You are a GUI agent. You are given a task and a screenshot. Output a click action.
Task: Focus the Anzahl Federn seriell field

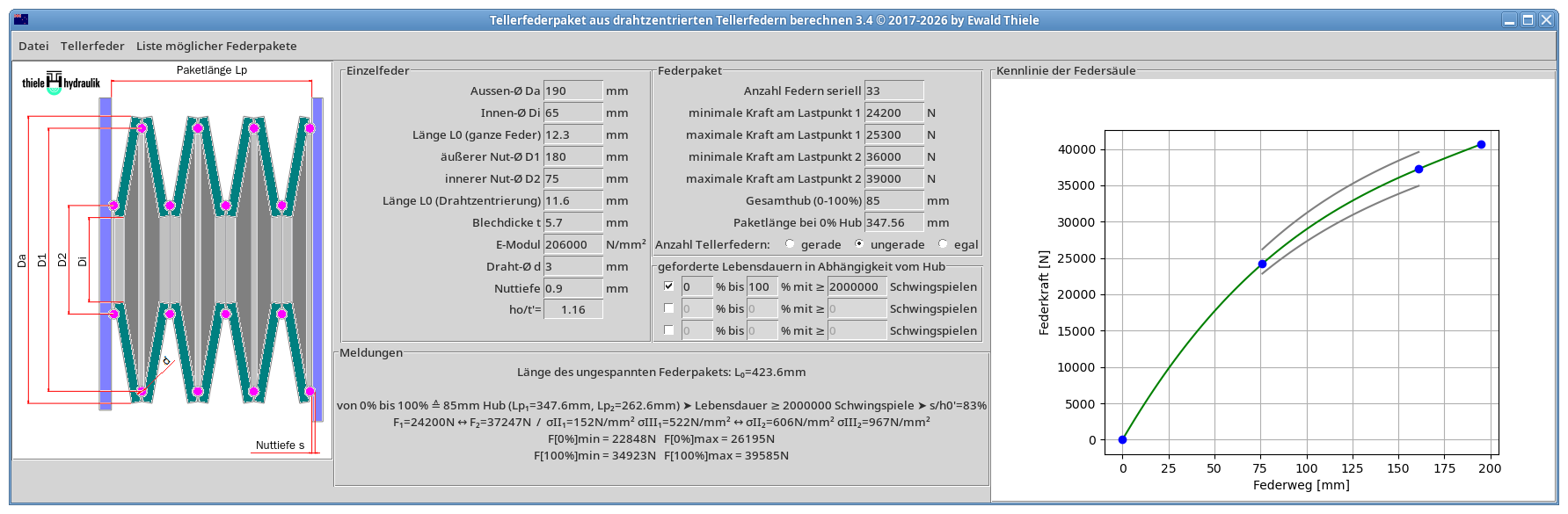894,90
